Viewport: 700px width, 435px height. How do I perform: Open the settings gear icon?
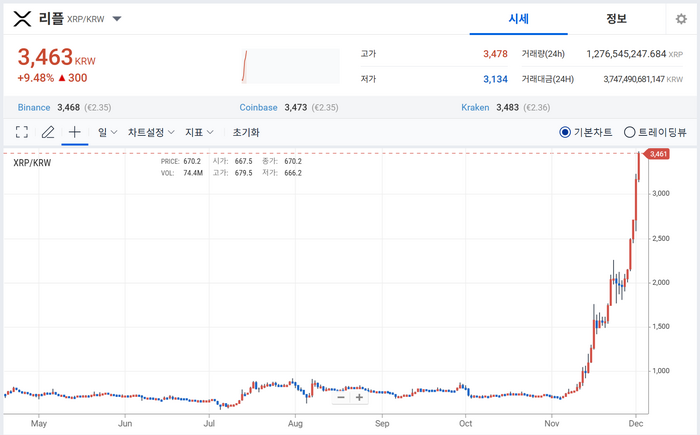coord(681,19)
